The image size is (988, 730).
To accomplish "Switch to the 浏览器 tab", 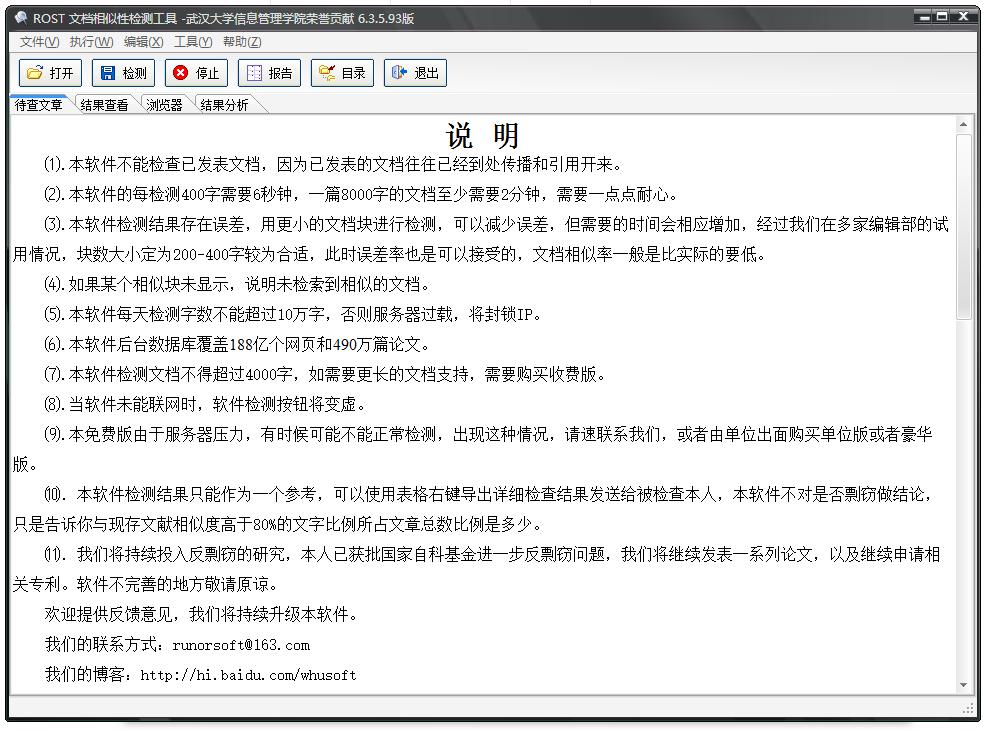I will 164,105.
